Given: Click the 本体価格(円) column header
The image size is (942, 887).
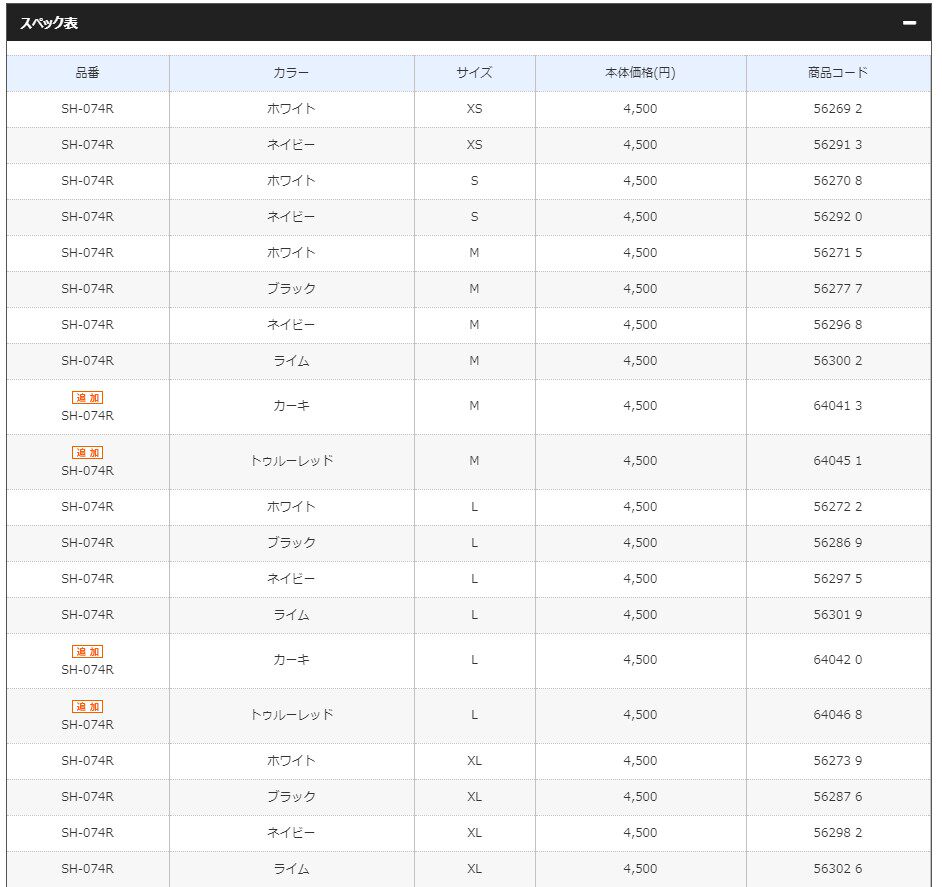Looking at the screenshot, I should coord(640,73).
